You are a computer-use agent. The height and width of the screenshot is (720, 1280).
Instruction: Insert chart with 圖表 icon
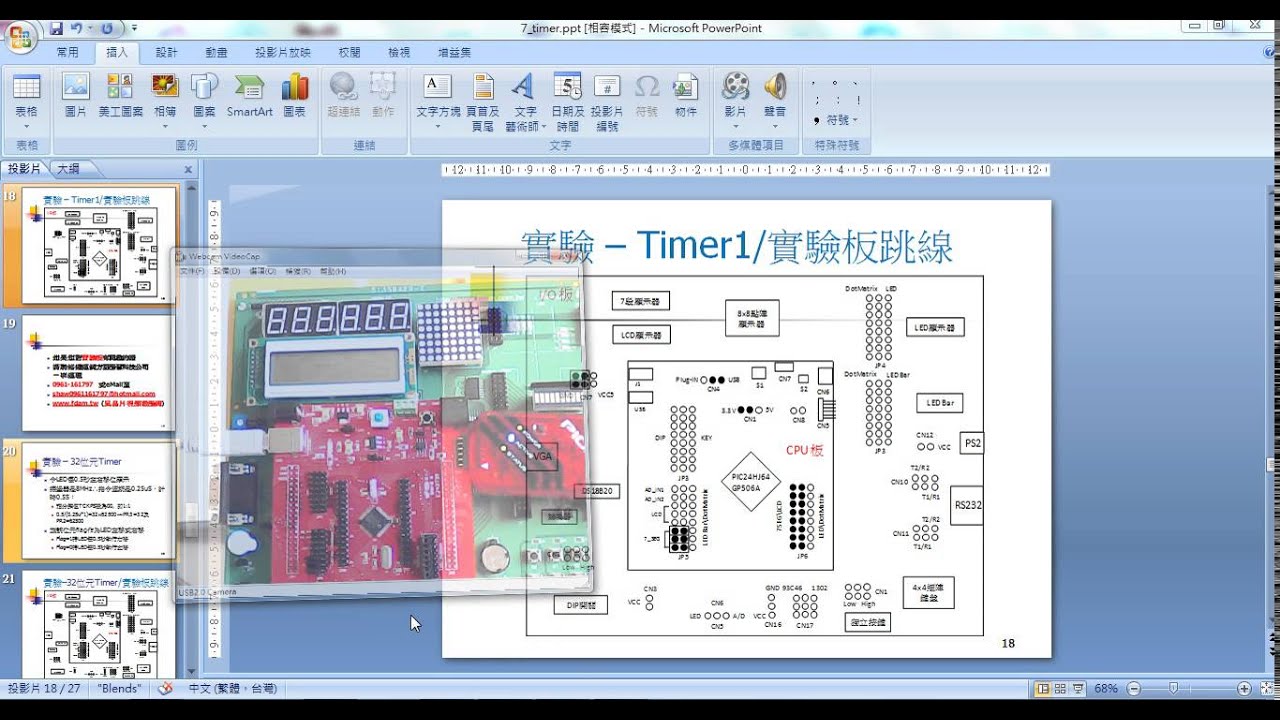tap(295, 96)
